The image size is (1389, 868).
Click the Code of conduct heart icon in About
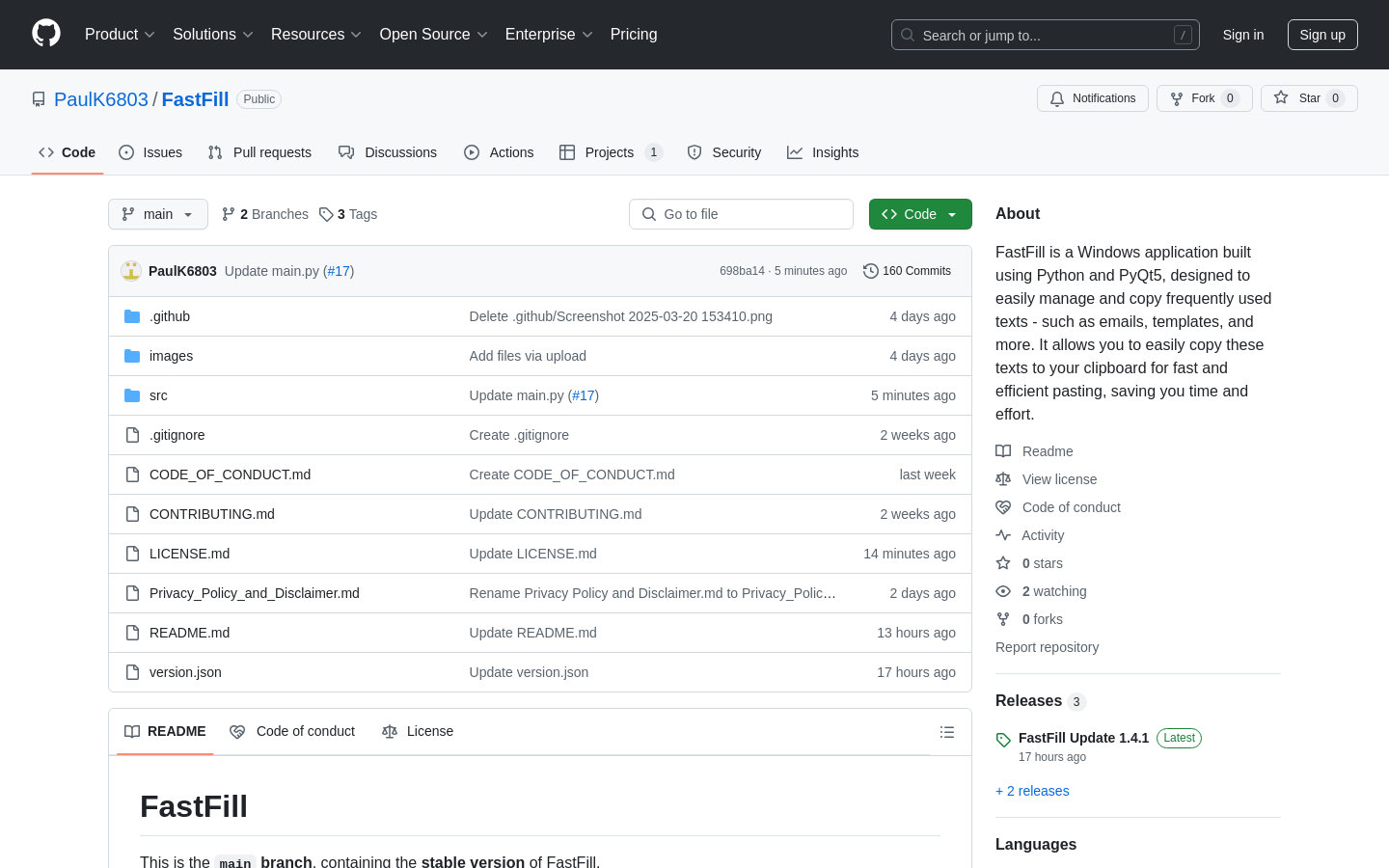click(1003, 507)
